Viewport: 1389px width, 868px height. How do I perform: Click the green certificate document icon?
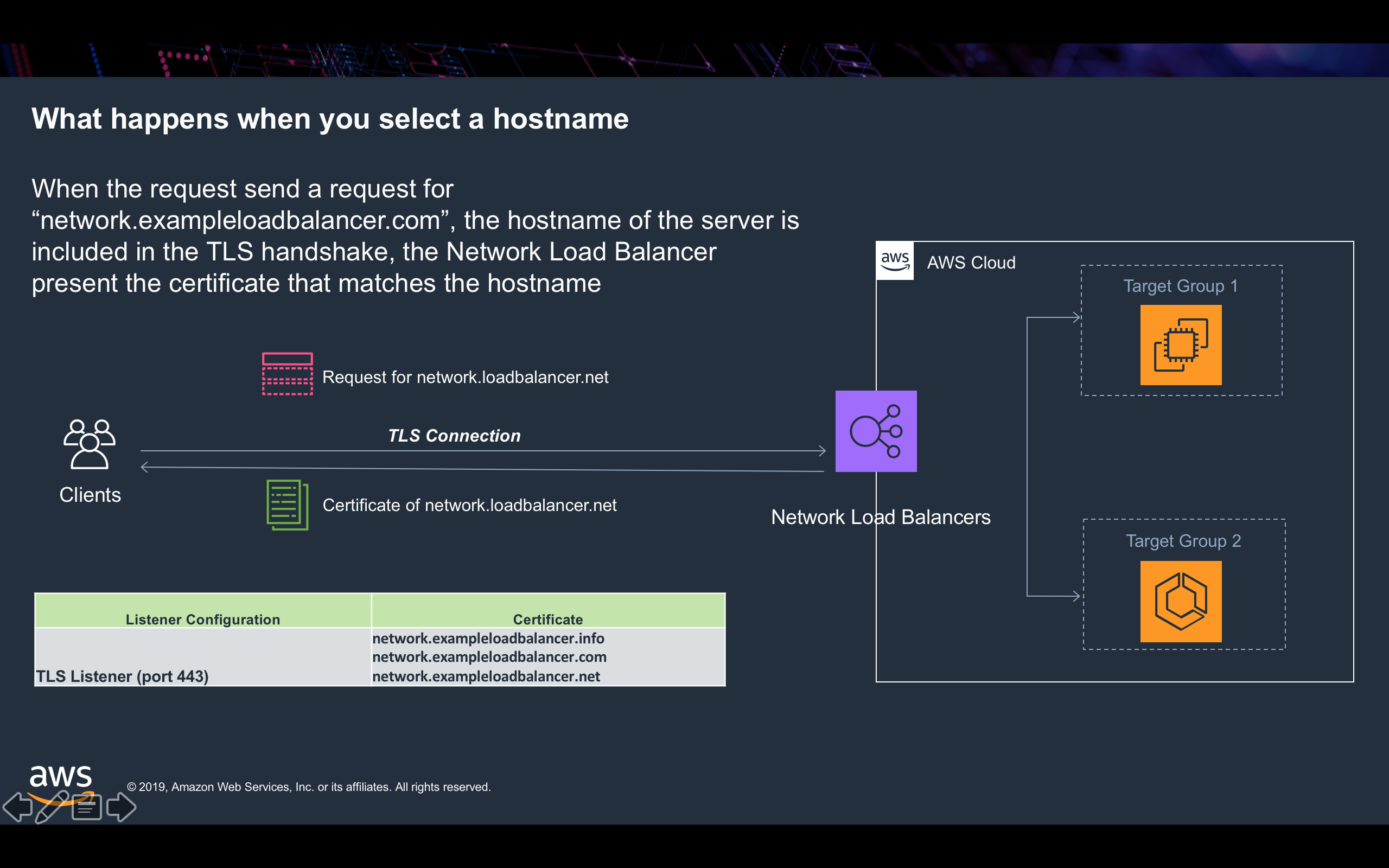pos(287,505)
